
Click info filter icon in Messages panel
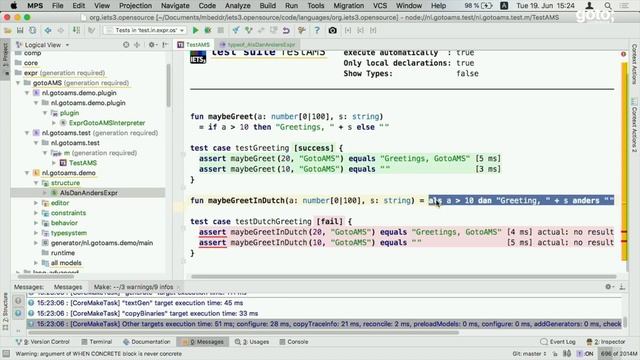click(x=18, y=313)
